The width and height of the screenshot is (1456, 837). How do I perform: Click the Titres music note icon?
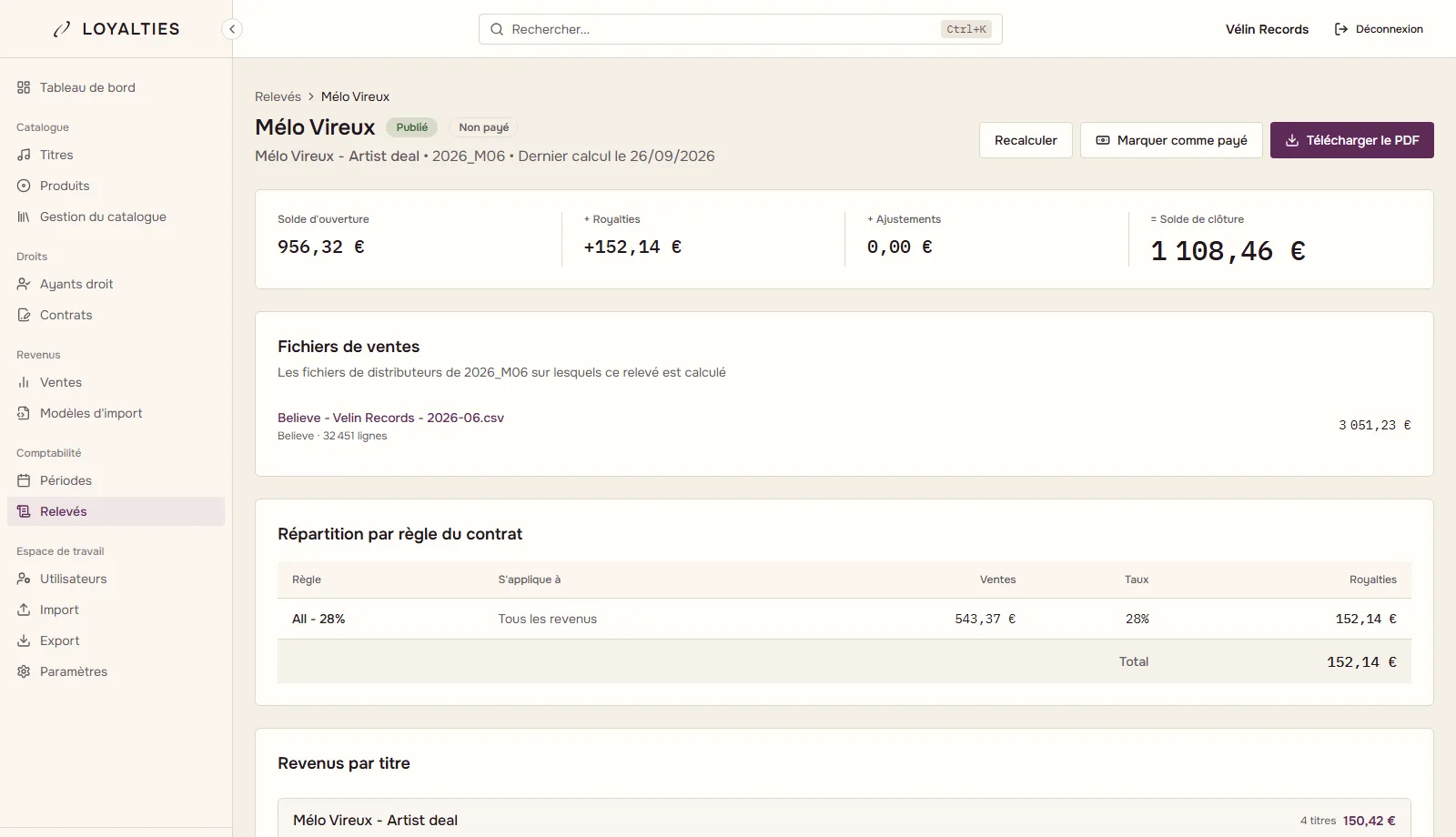click(x=24, y=155)
